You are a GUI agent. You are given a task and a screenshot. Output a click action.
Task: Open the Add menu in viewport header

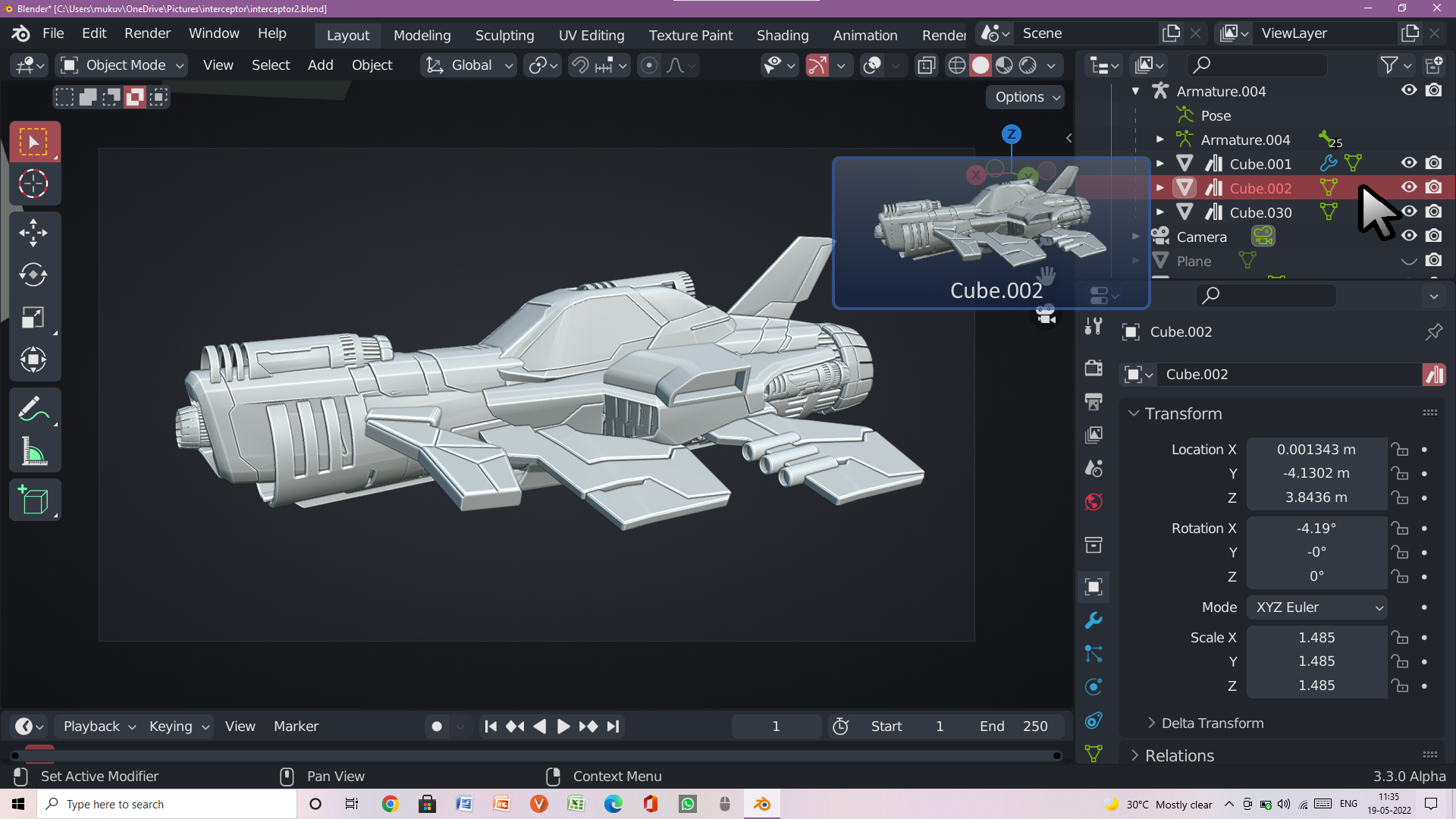click(320, 65)
